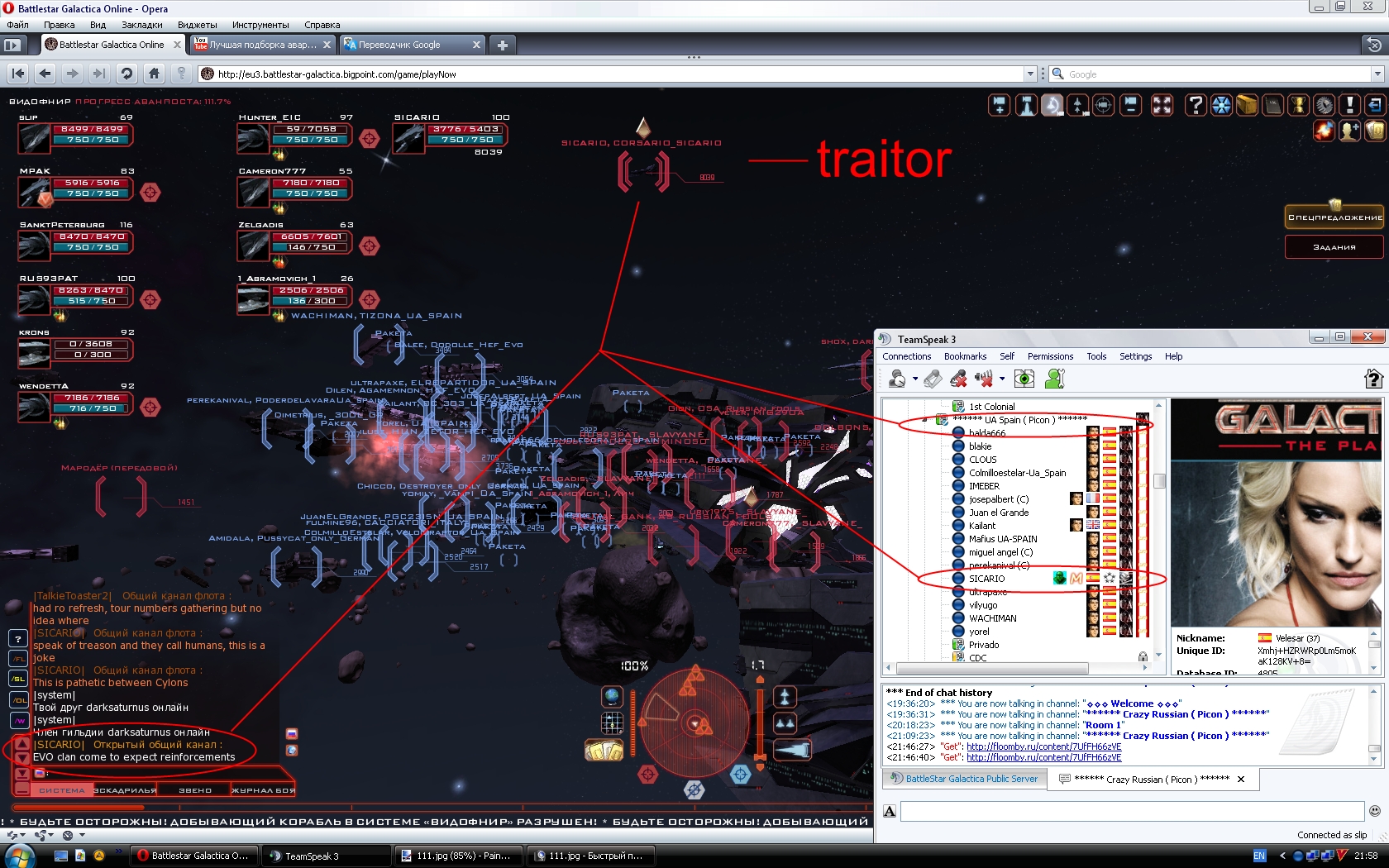
Task: Select user SICARIO in TeamSpeak channel list
Action: 986,579
